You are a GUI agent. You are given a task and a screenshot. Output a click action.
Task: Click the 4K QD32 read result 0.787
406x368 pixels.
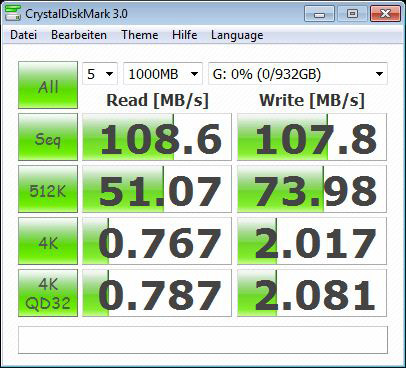[x=157, y=293]
